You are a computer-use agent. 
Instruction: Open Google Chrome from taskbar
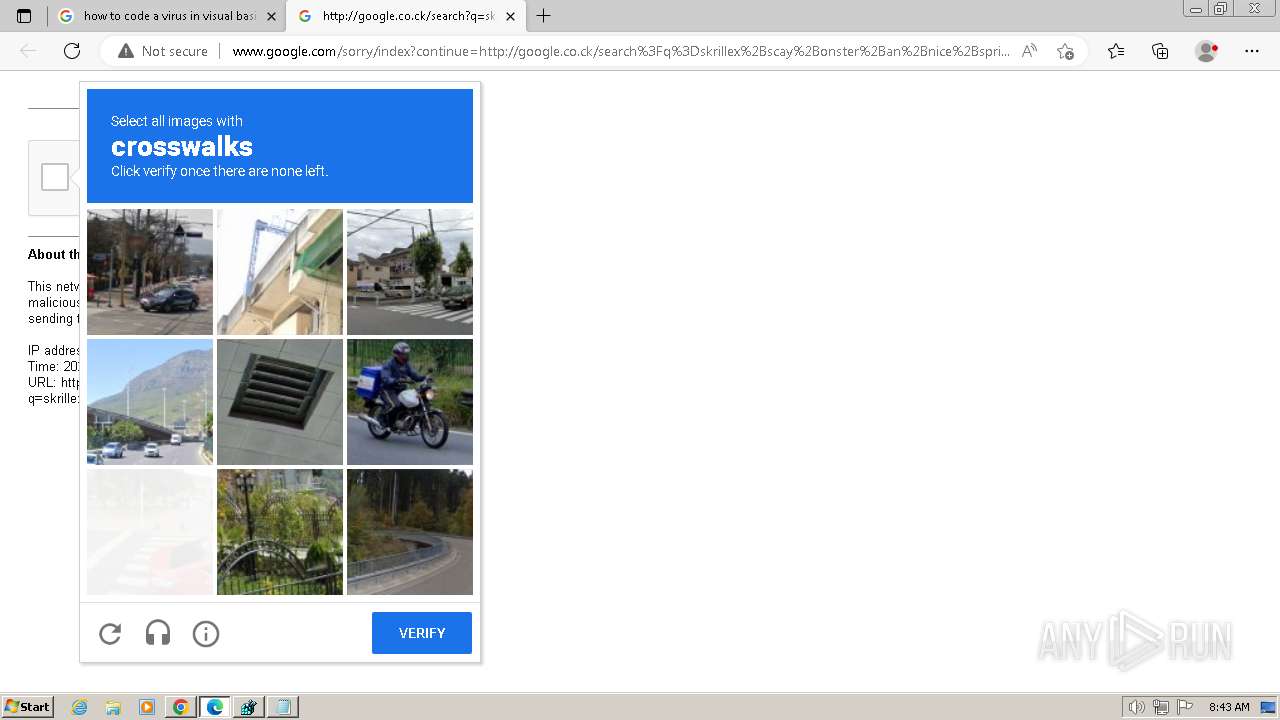click(181, 707)
